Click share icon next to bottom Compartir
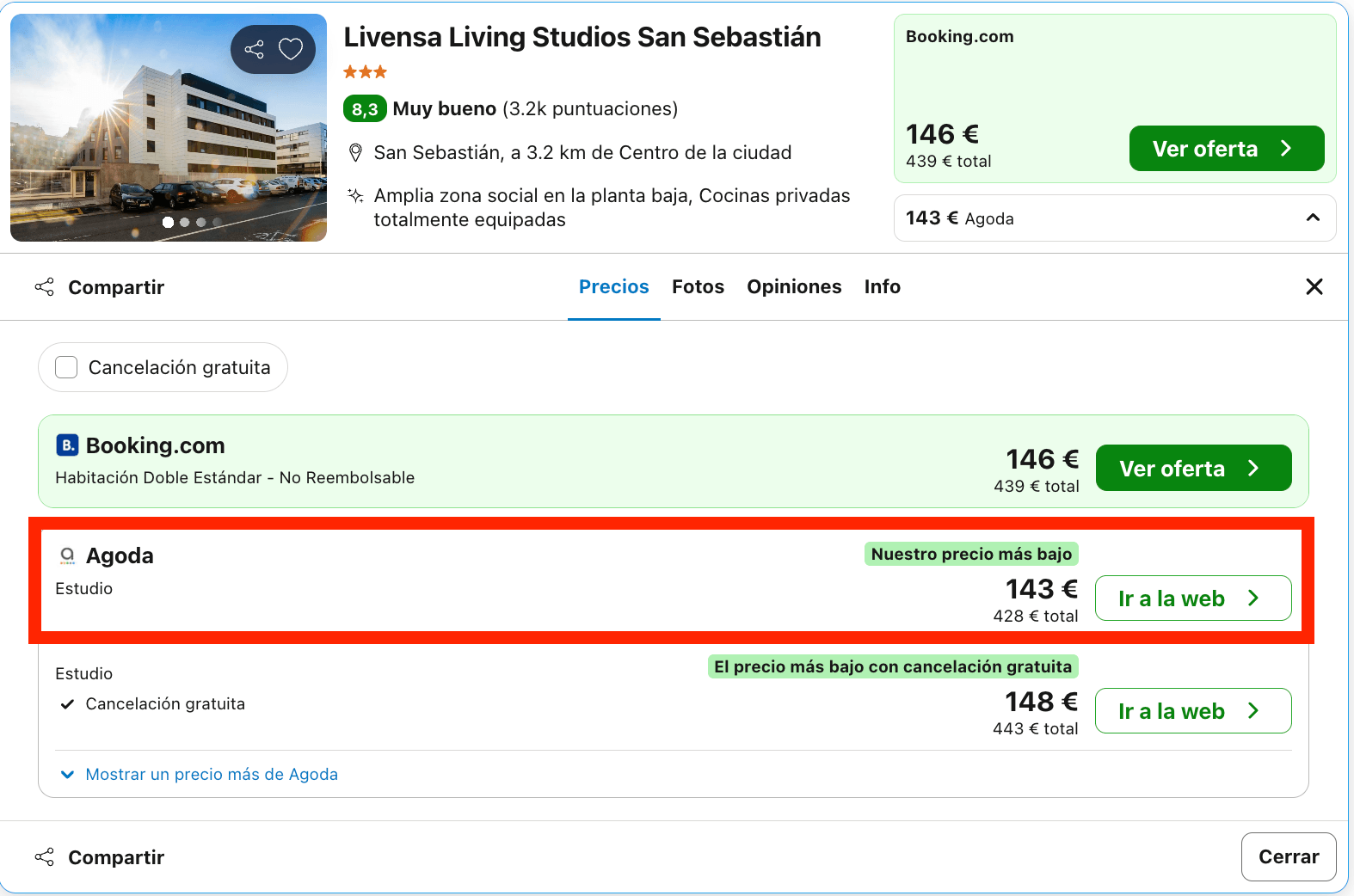 click(45, 856)
